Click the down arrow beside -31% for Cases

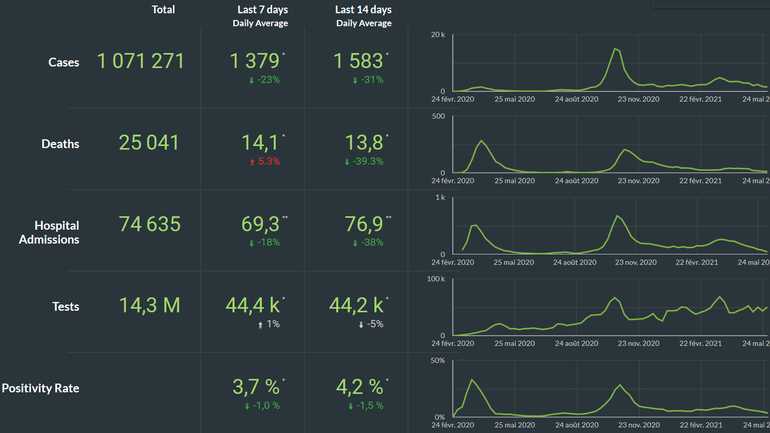pos(355,80)
